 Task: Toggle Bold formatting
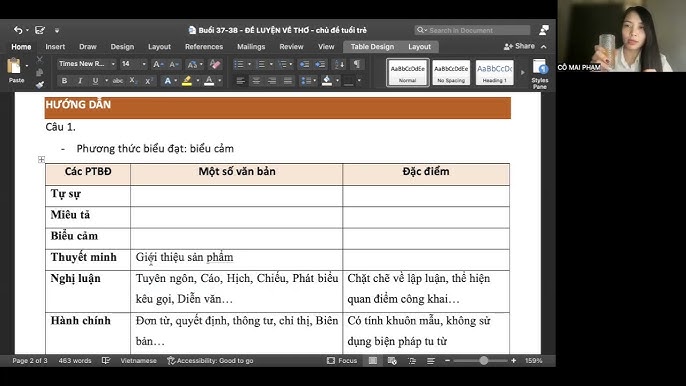[64, 81]
